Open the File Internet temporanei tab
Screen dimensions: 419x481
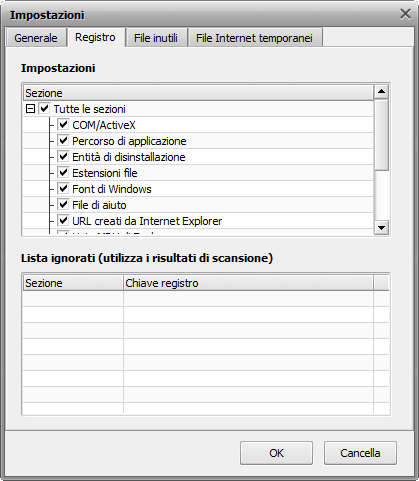click(254, 38)
